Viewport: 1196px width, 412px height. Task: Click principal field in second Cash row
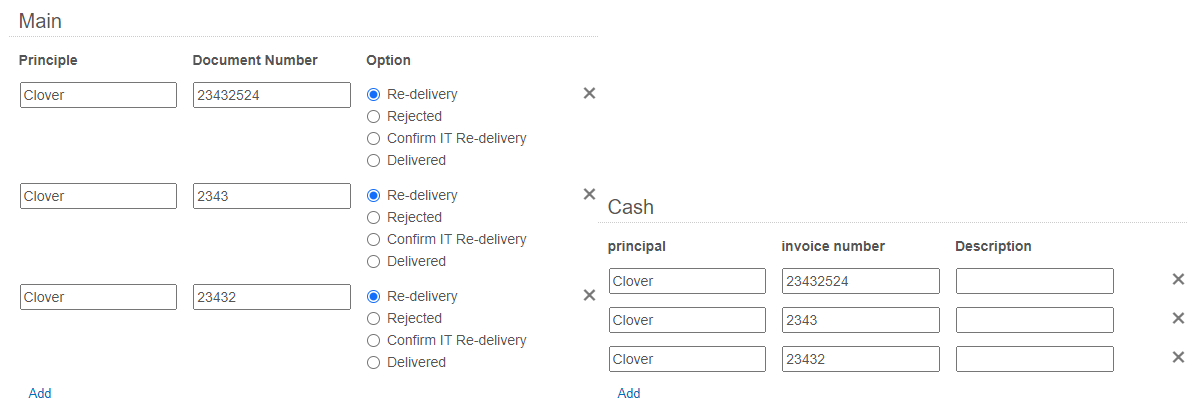click(x=687, y=320)
